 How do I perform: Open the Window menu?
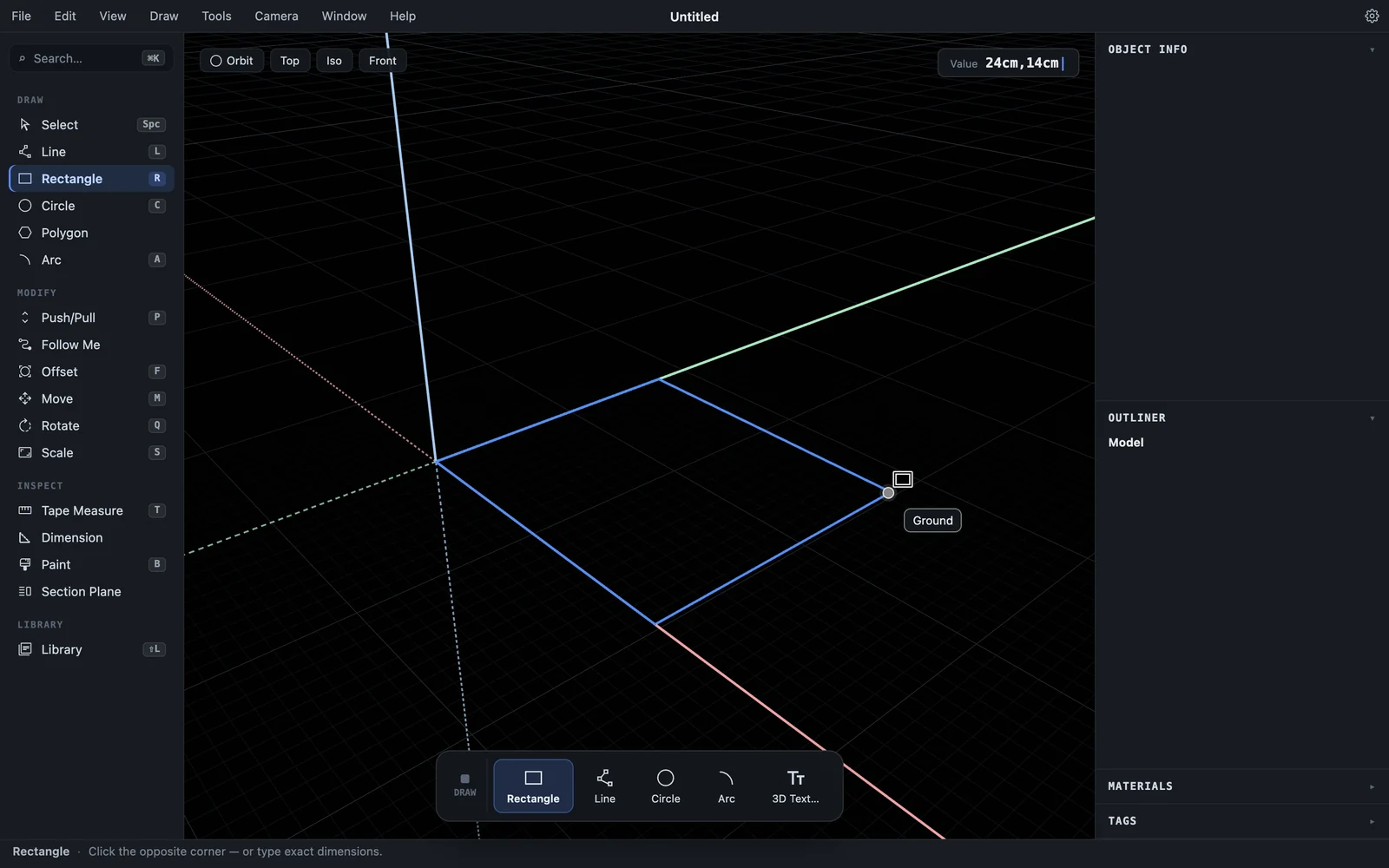(344, 16)
